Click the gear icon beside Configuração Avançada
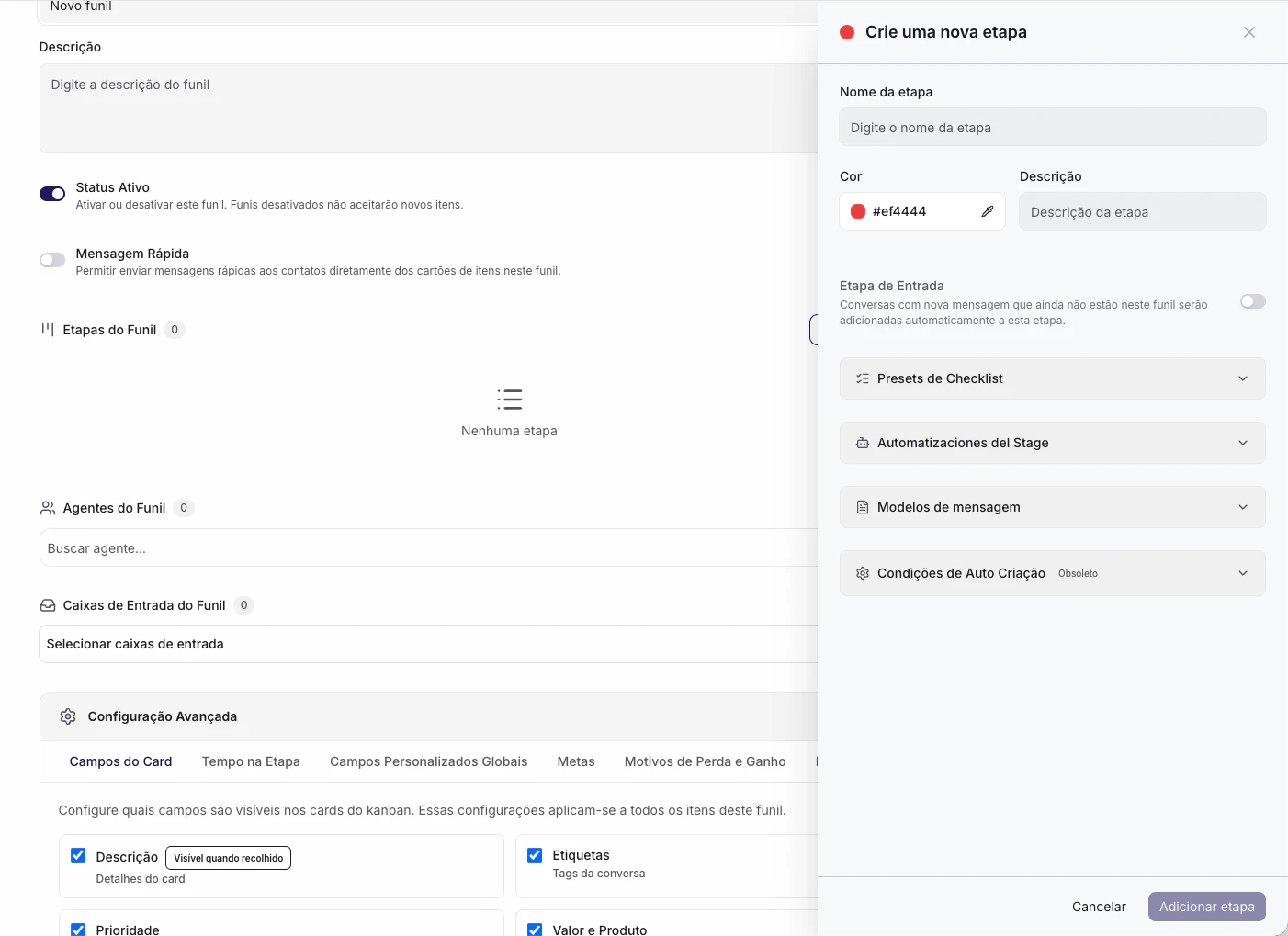1288x936 pixels. (x=68, y=716)
